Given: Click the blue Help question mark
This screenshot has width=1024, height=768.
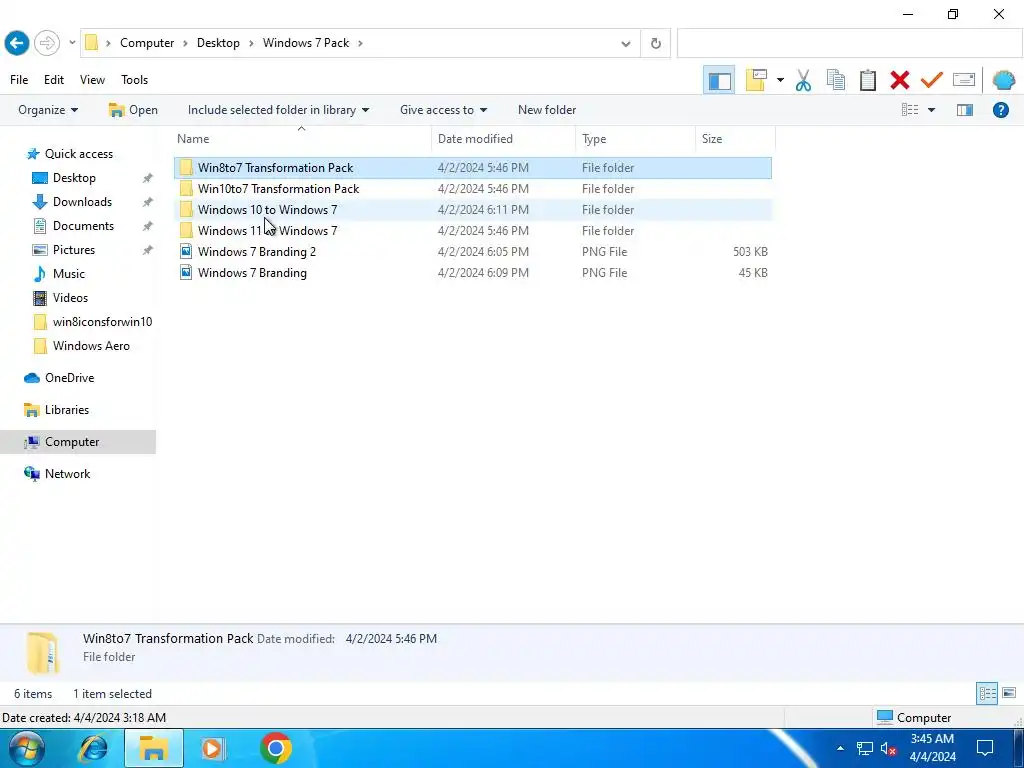Looking at the screenshot, I should 1000,110.
